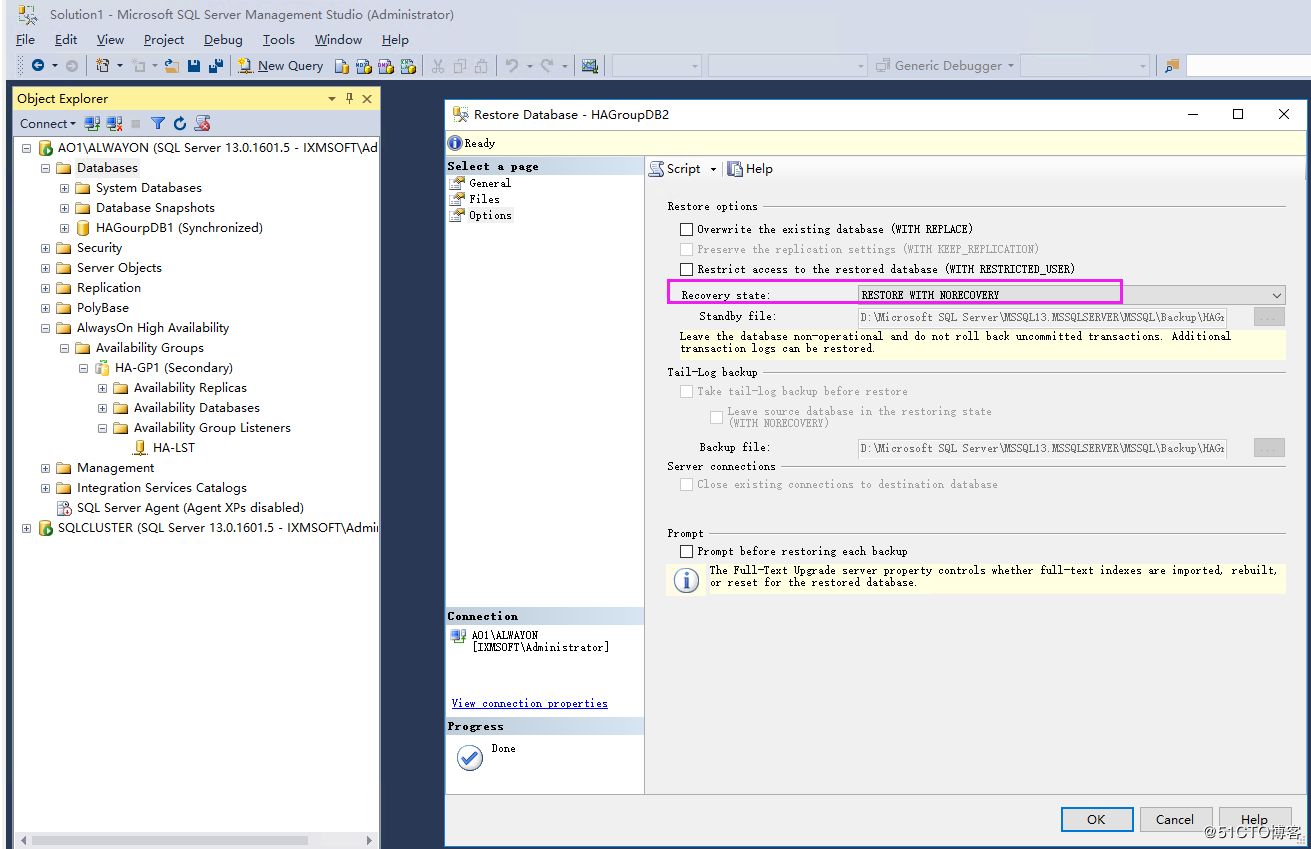Expand the Management tree node
This screenshot has height=849, width=1311.
pos(44,467)
